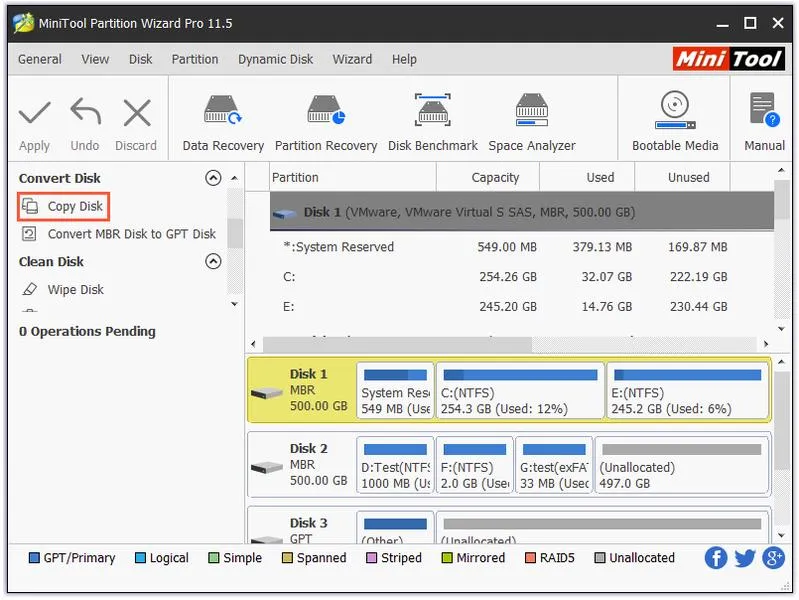Open the Facebook share icon
The image size is (799, 600).
[716, 558]
